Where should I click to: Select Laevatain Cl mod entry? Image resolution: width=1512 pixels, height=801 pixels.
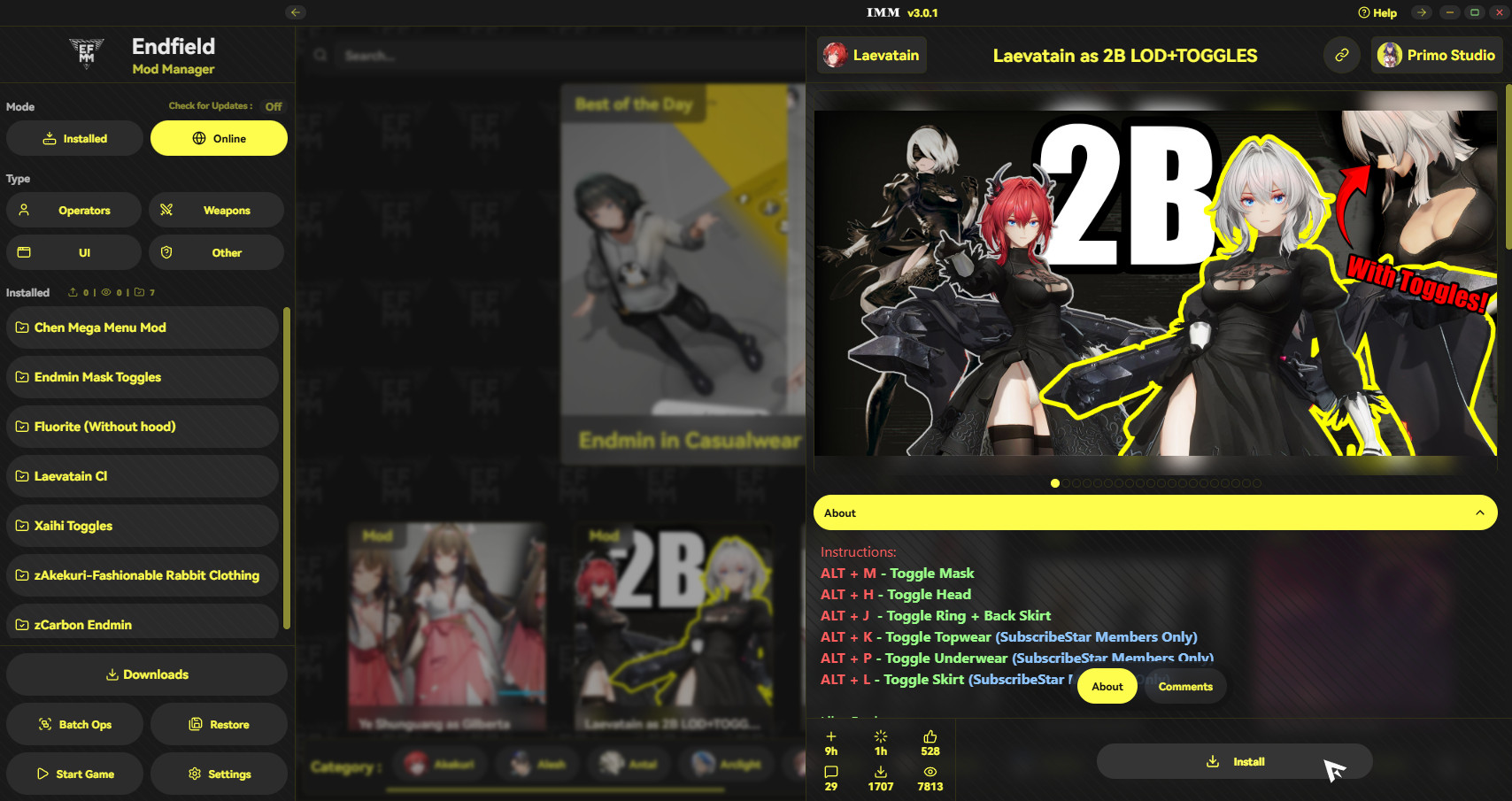143,476
